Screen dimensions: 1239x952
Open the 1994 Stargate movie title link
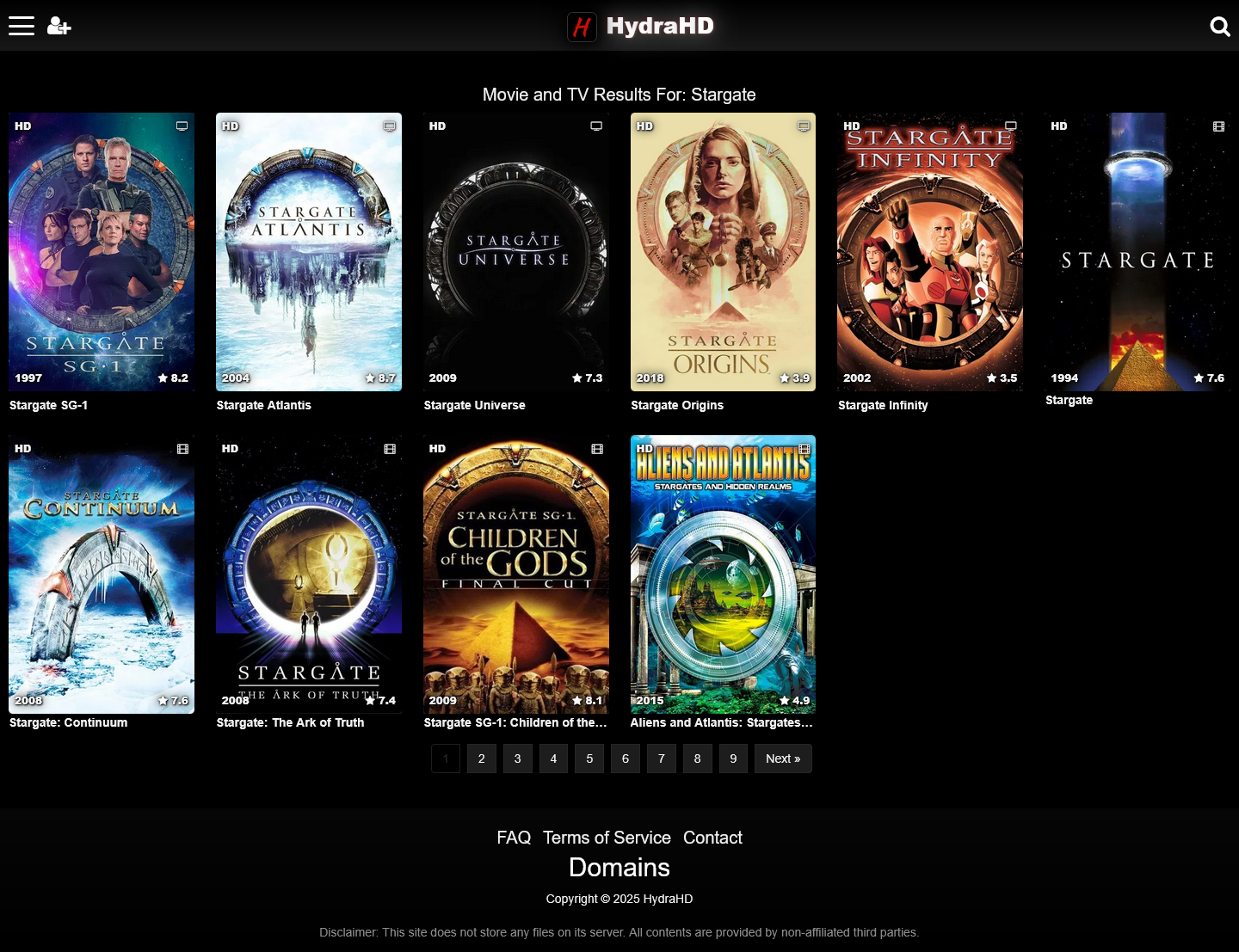click(x=1069, y=400)
